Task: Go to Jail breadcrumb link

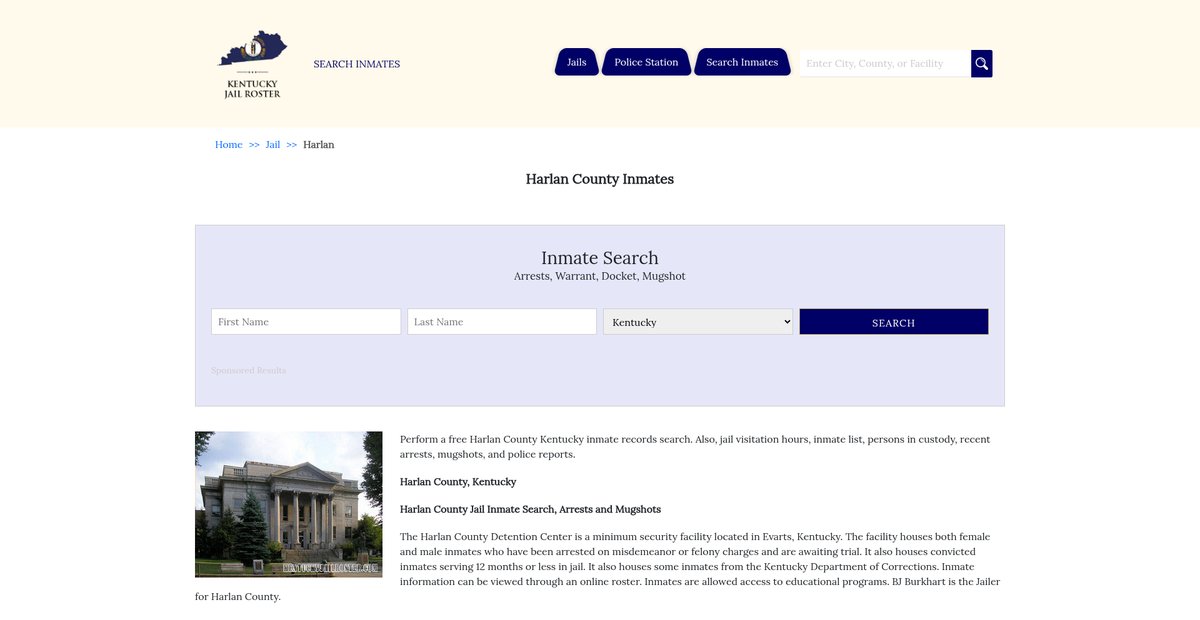Action: tap(273, 145)
